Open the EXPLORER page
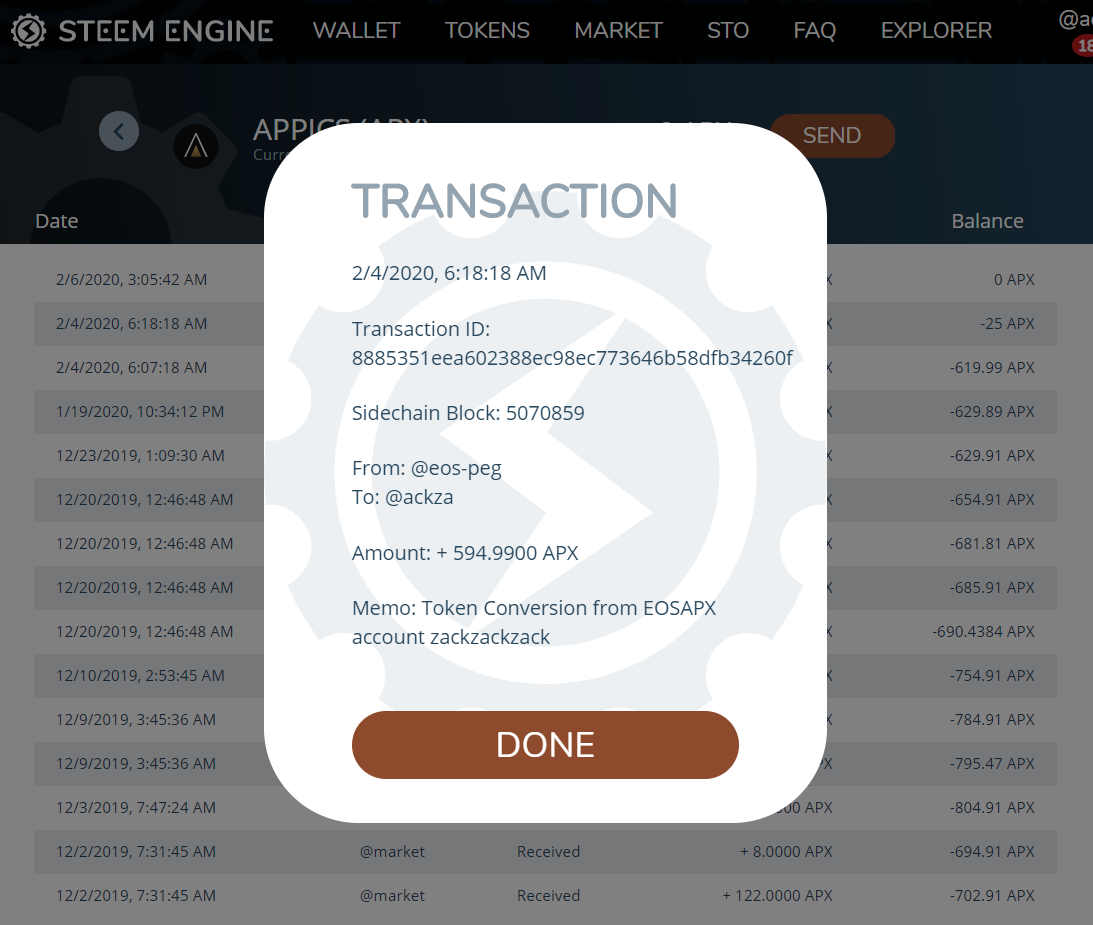Screen dimensions: 1093x925 point(936,31)
